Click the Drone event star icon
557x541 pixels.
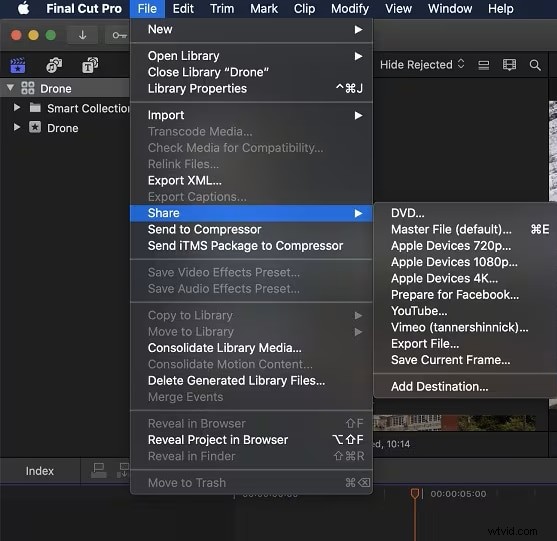point(35,127)
